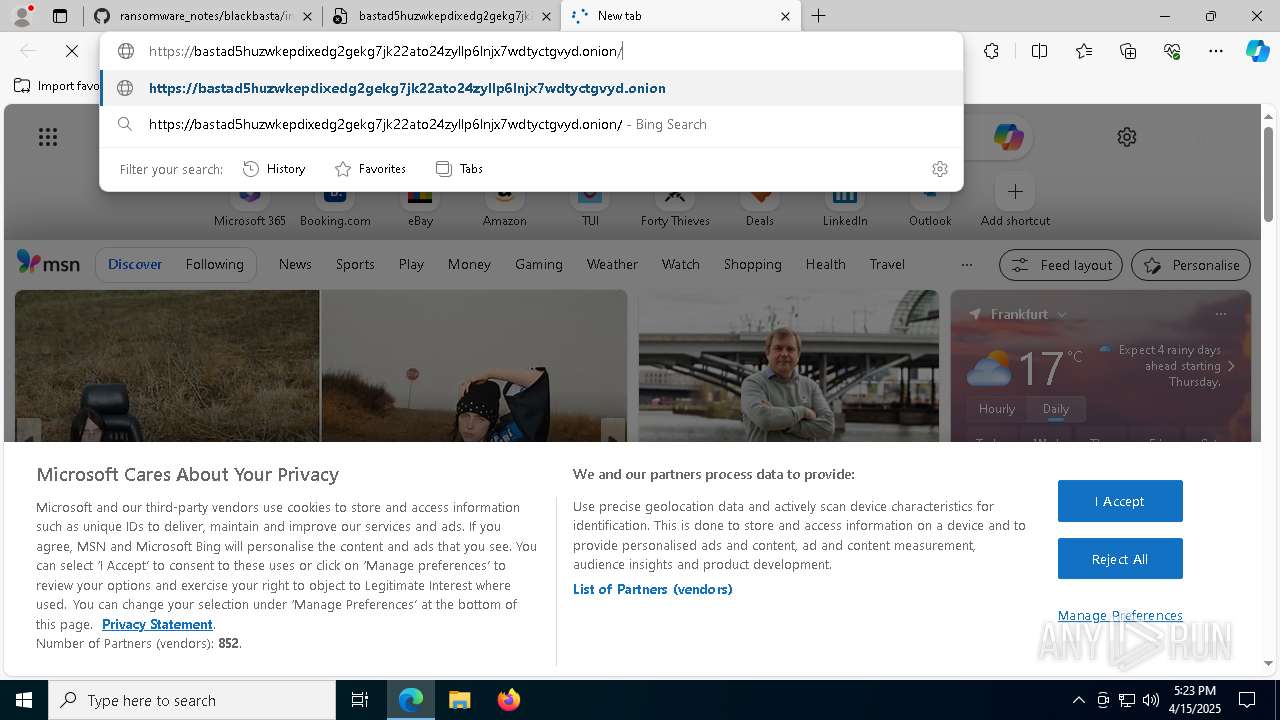Select the Bing Search suggestion row
The width and height of the screenshot is (1280, 720).
(x=531, y=124)
